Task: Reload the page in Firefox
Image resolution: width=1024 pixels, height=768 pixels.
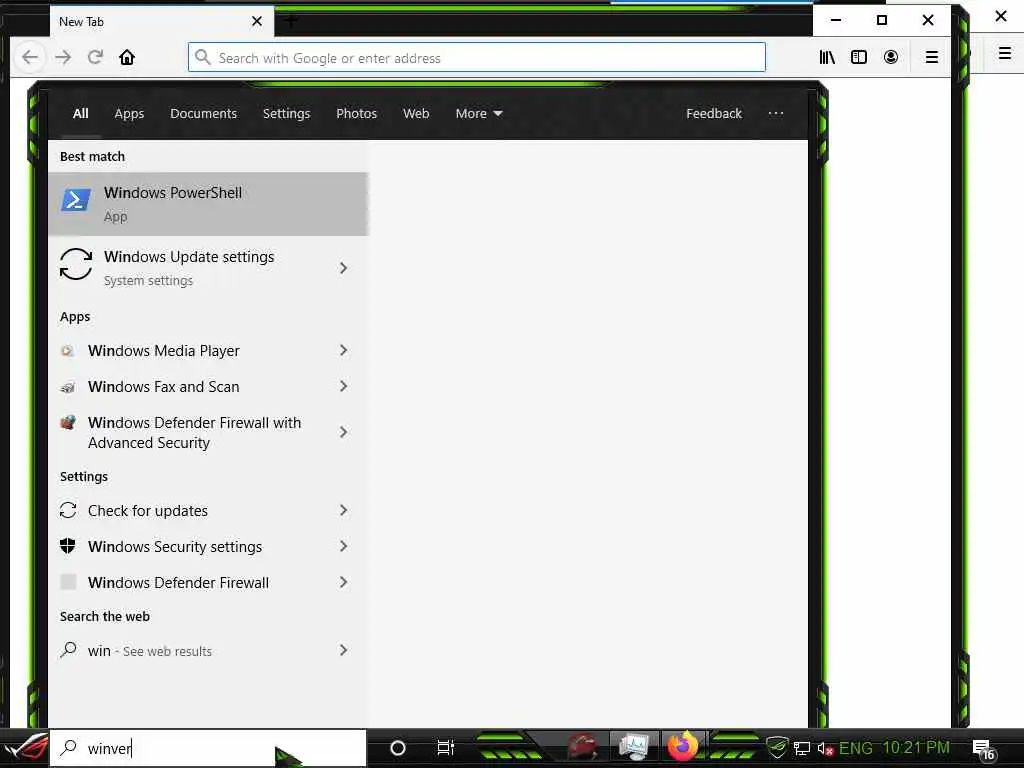Action: click(95, 57)
